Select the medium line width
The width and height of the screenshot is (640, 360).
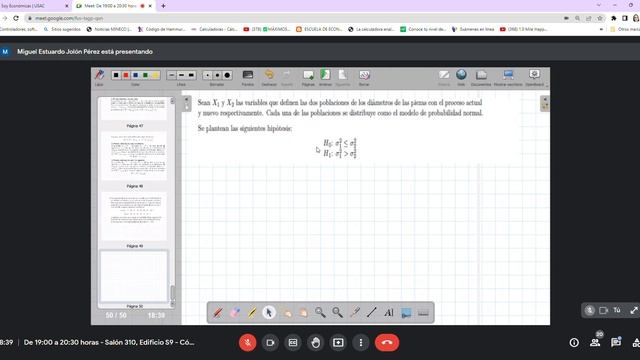pos(181,75)
